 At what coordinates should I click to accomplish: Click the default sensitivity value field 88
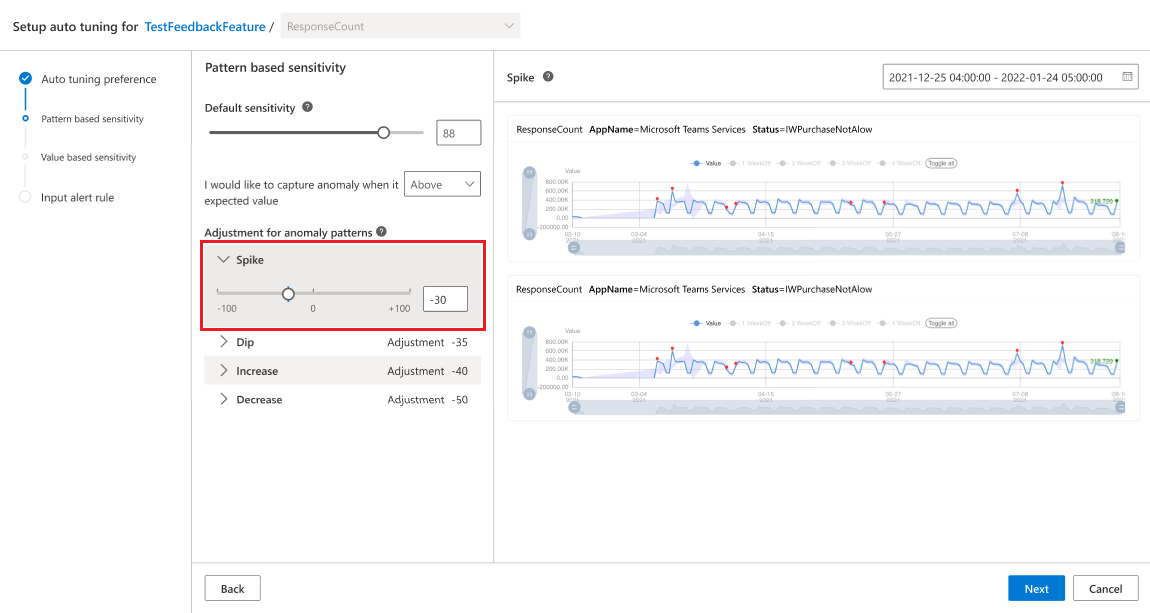coord(458,133)
